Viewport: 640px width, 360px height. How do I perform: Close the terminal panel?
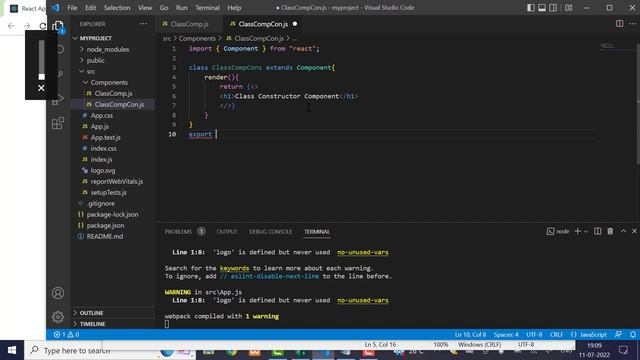(634, 231)
